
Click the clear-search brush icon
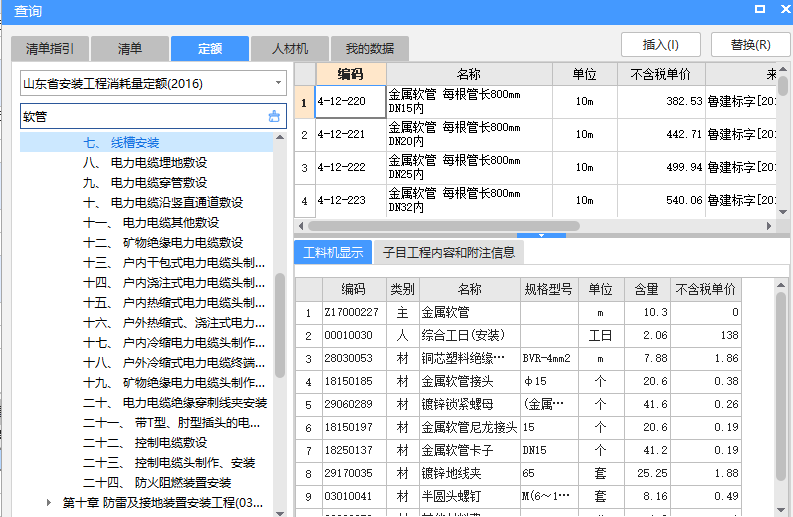tap(274, 116)
